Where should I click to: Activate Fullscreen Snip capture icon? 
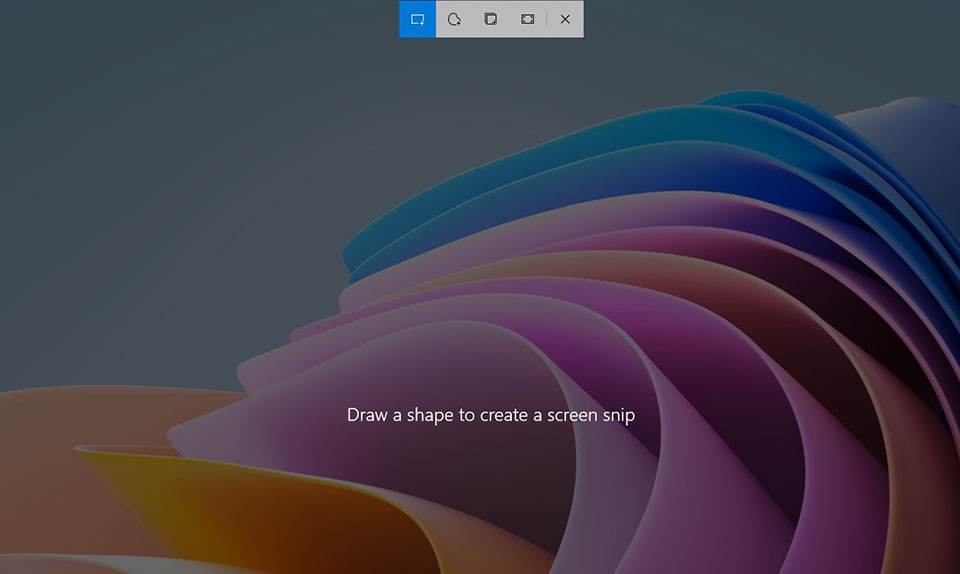[x=527, y=19]
